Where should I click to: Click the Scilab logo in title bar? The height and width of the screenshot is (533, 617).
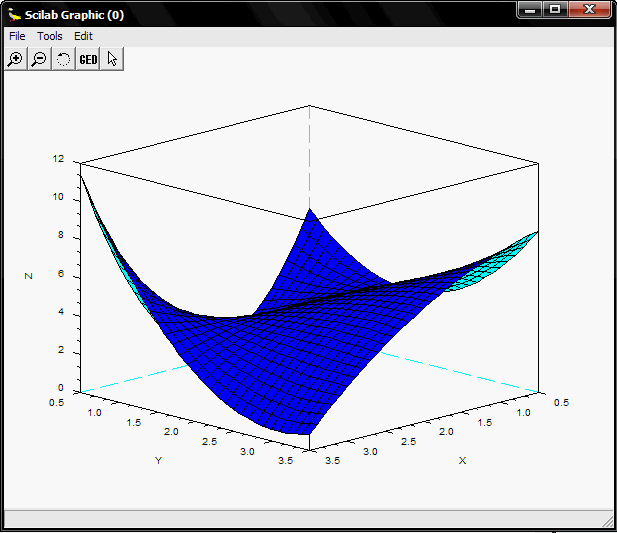(x=13, y=14)
